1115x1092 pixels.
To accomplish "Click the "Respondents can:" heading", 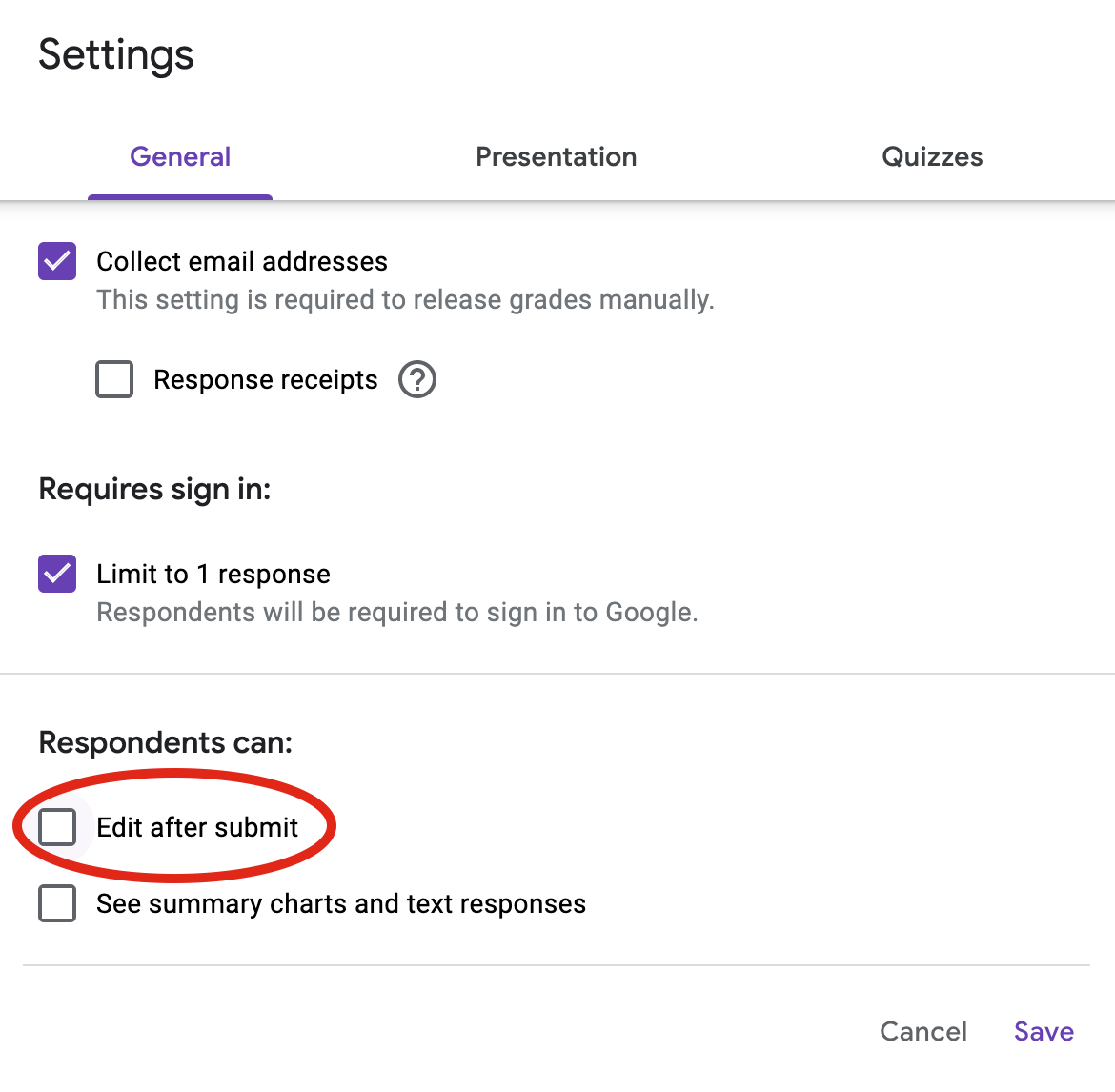I will coord(166,742).
